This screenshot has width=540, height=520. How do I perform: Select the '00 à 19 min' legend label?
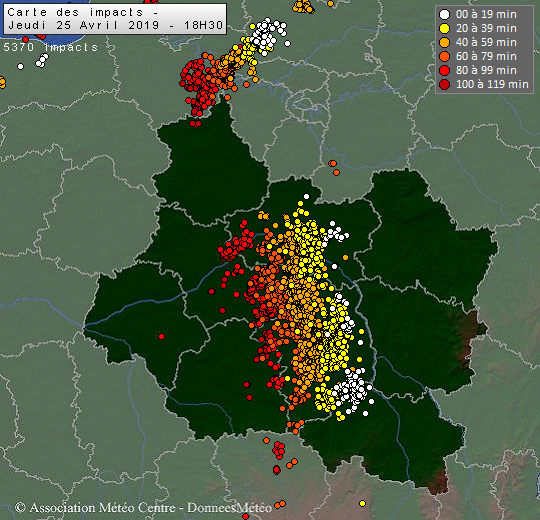click(486, 14)
